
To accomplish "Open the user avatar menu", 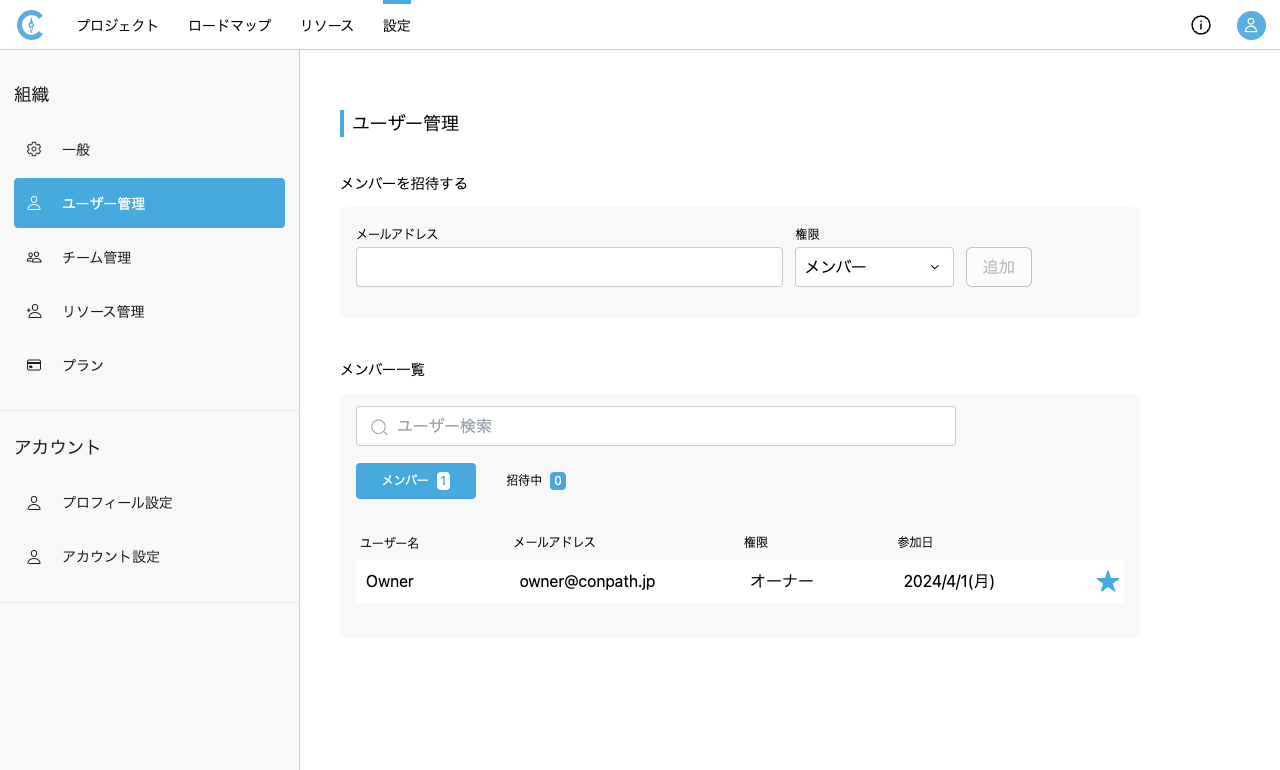I will pyautogui.click(x=1251, y=25).
